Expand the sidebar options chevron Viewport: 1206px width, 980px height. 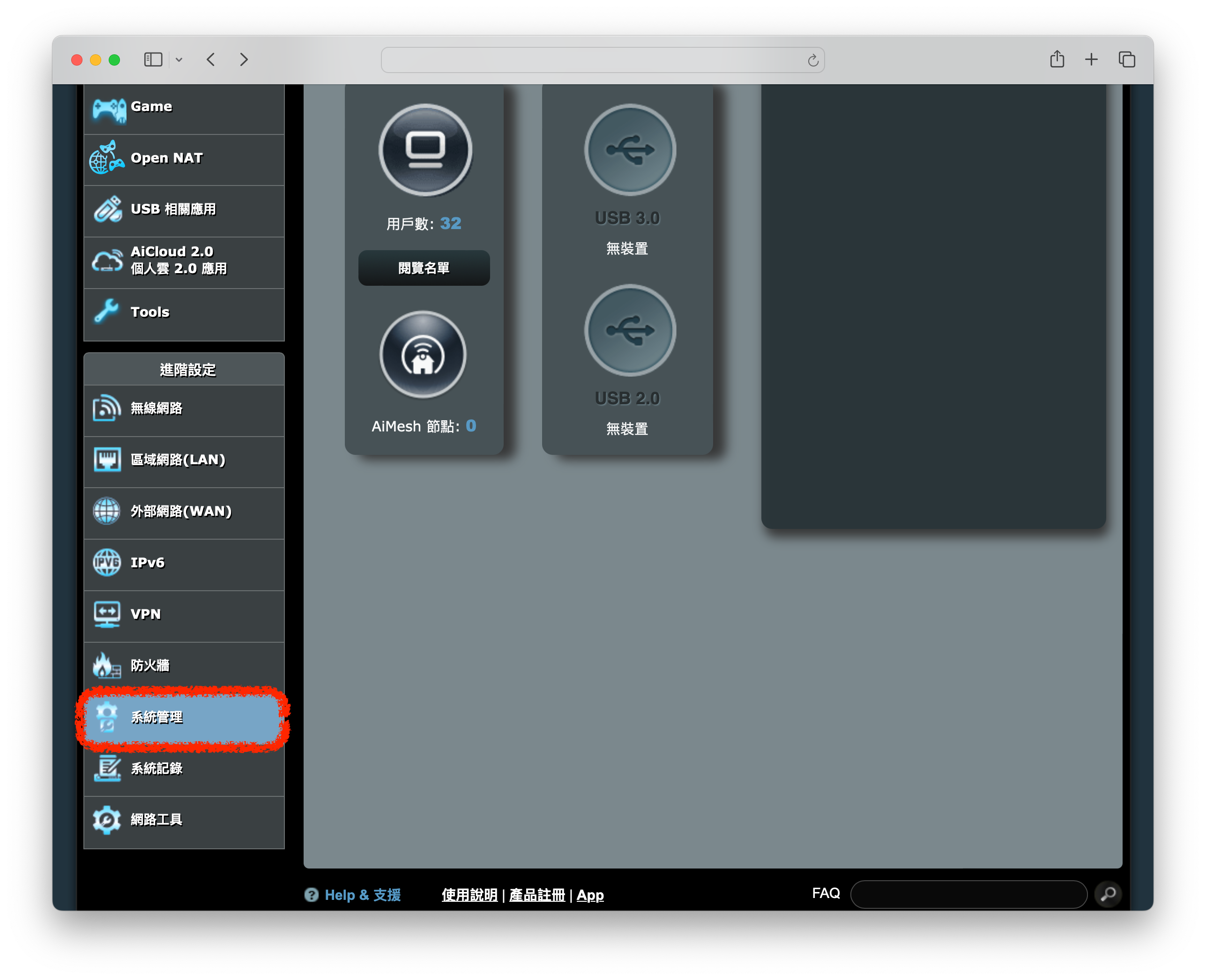pyautogui.click(x=179, y=60)
